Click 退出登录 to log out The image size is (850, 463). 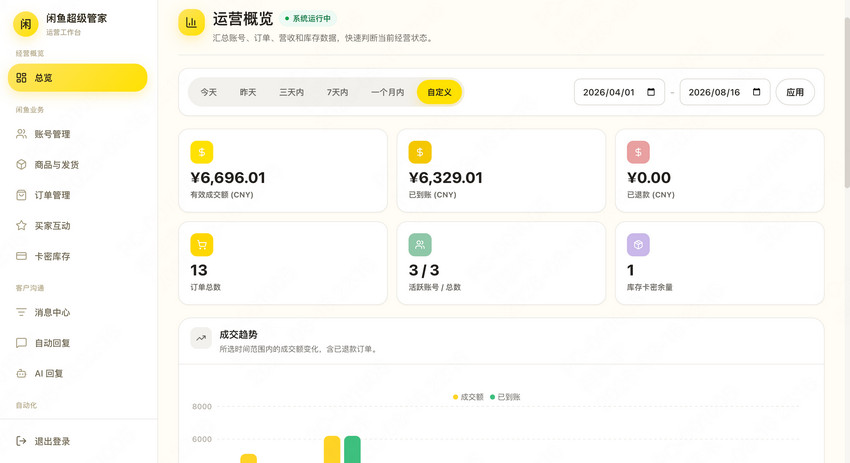pyautogui.click(x=78, y=441)
